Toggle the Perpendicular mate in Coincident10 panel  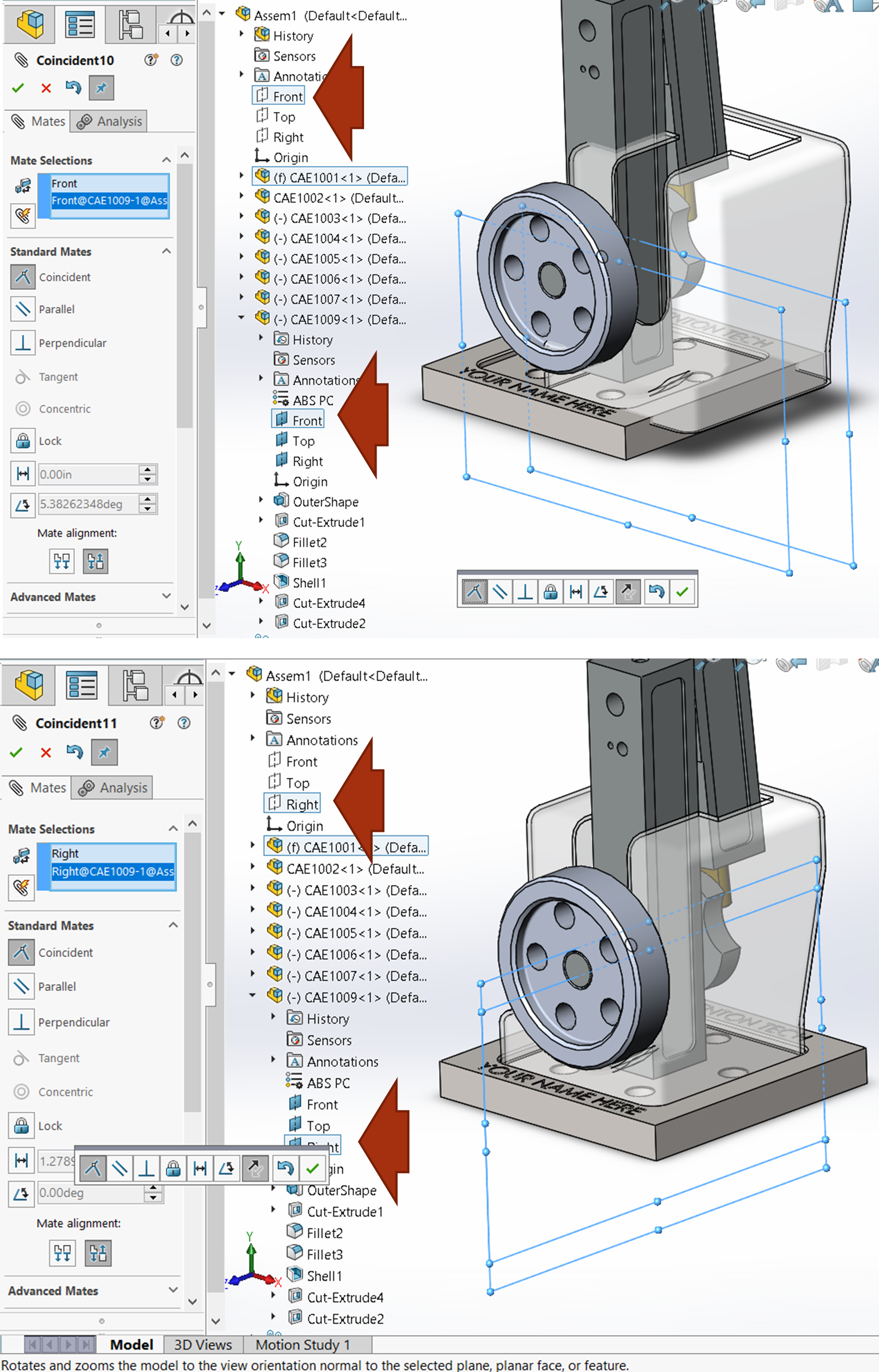click(22, 343)
